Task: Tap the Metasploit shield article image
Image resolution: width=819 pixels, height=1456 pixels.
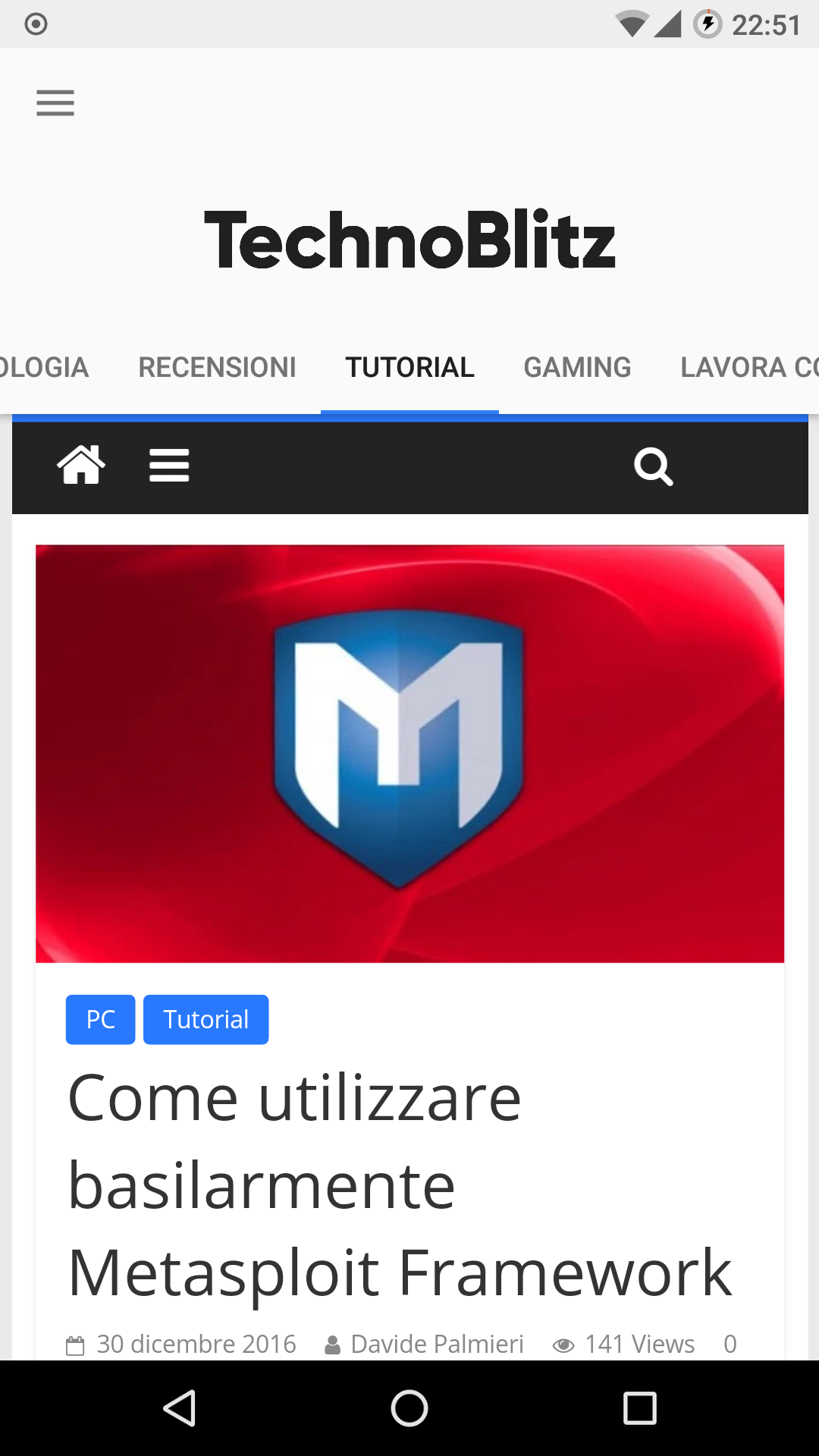Action: tap(409, 754)
